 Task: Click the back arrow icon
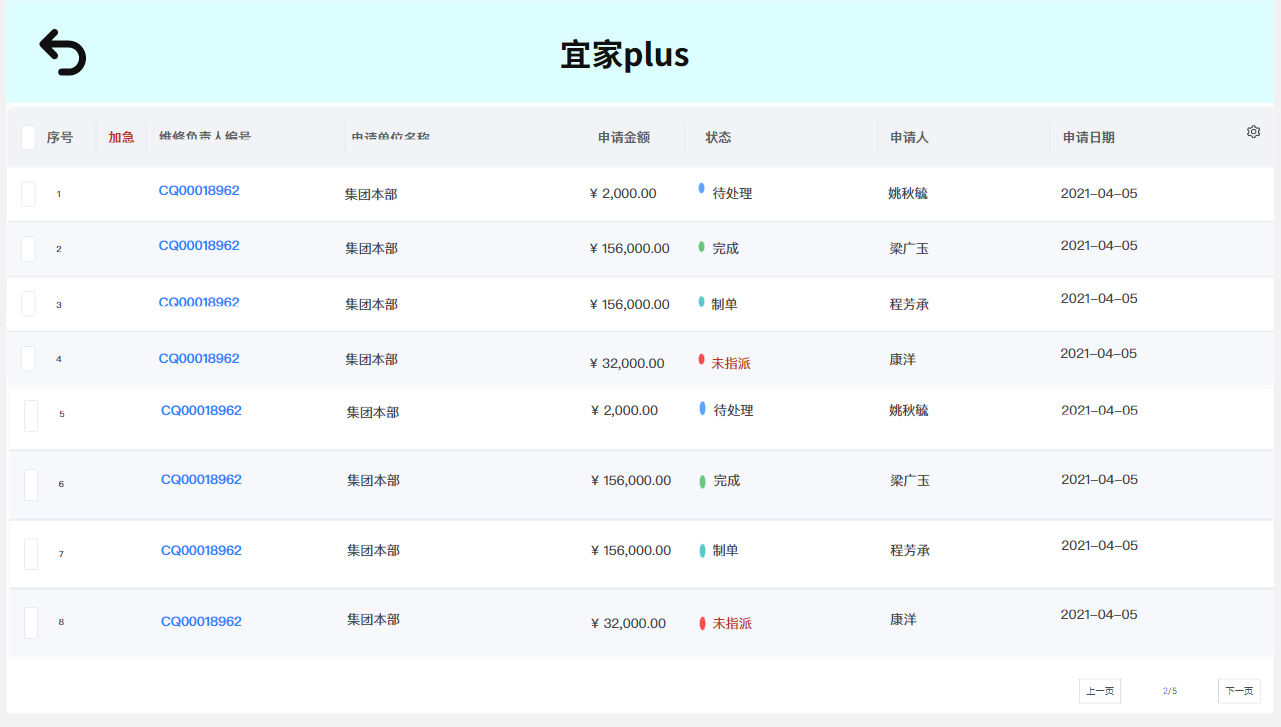[63, 52]
